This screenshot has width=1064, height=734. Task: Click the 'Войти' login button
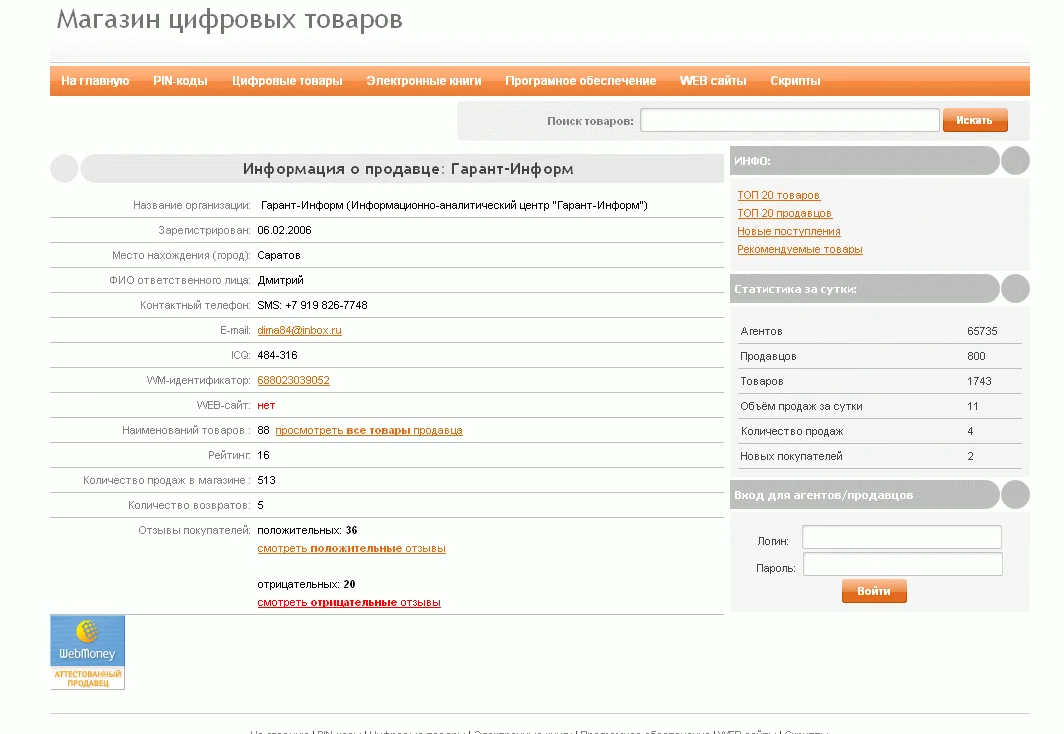(x=874, y=591)
